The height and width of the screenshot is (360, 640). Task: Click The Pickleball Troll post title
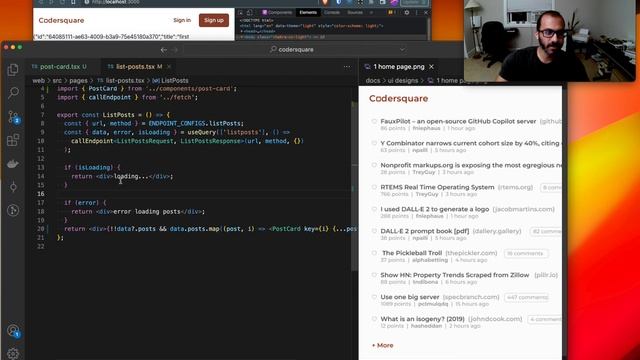[x=412, y=253]
